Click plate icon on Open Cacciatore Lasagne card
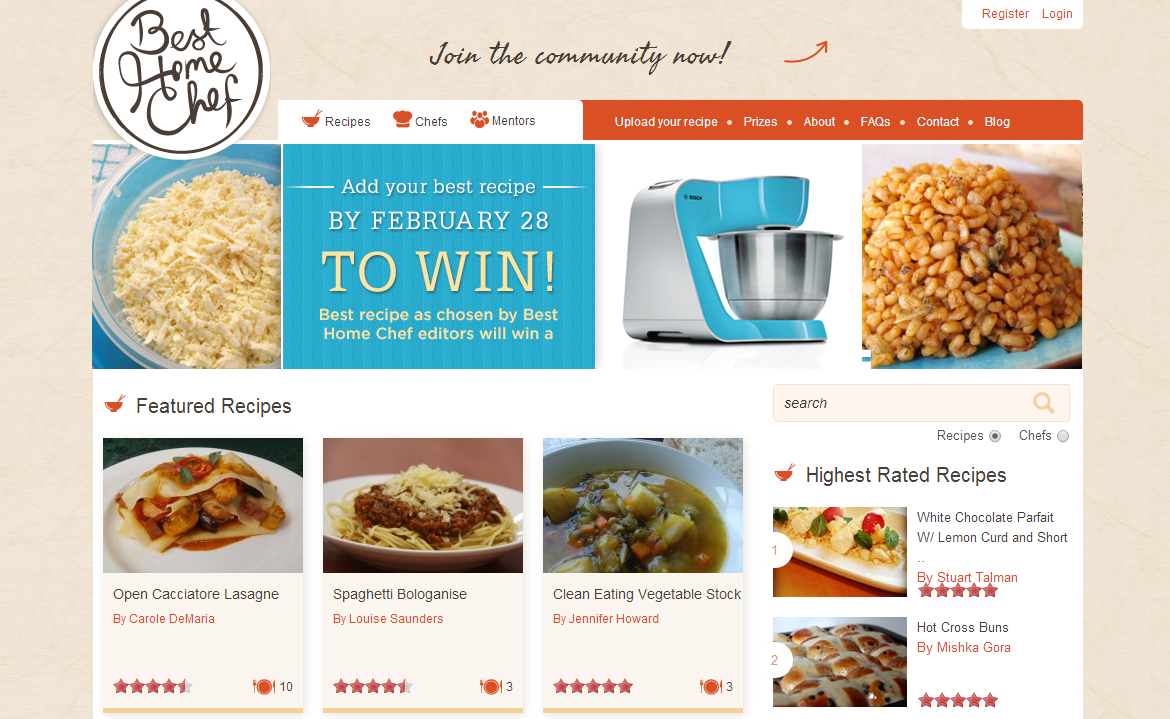 tap(263, 686)
